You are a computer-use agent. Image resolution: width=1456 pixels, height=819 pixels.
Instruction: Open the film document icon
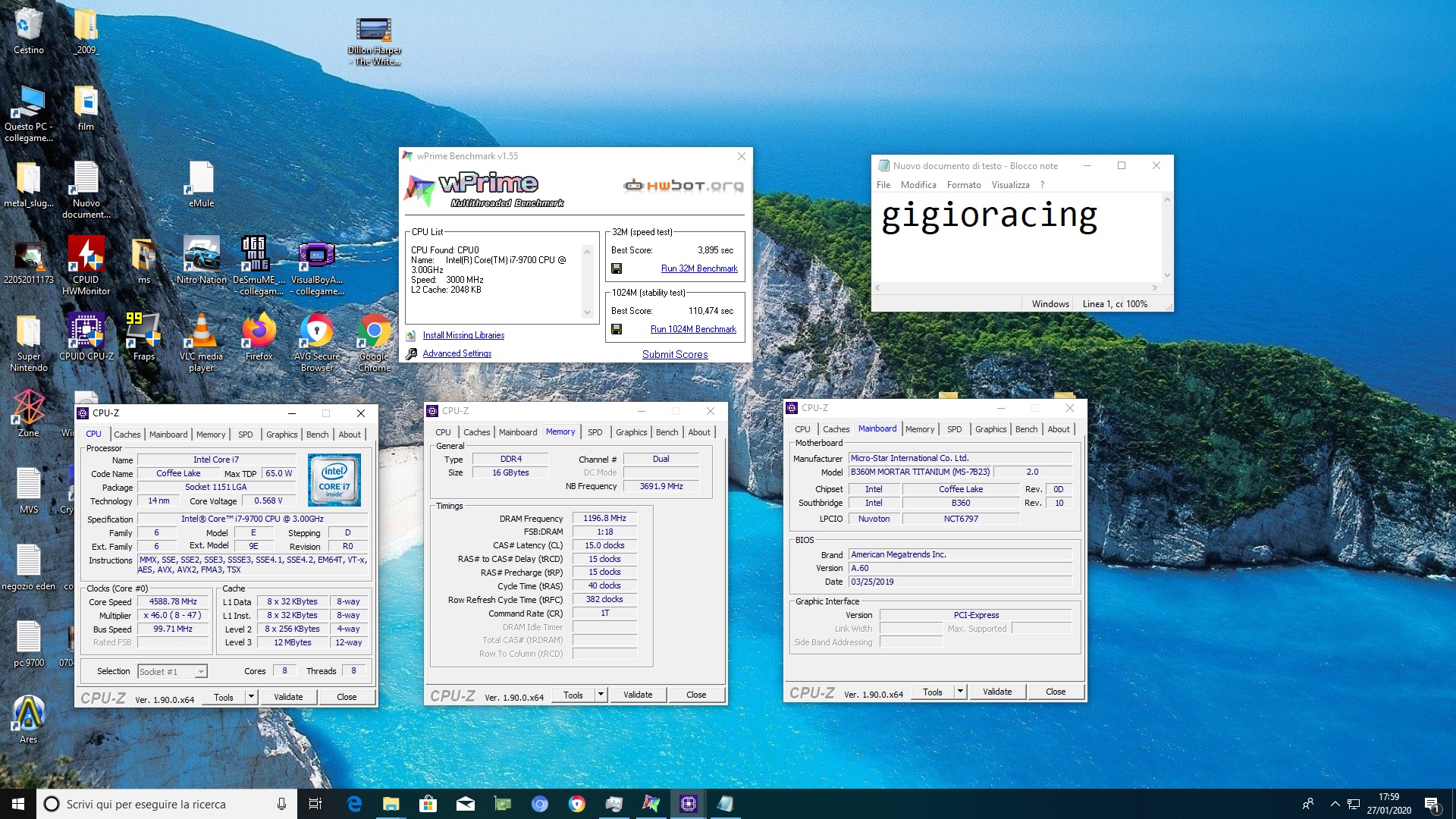pyautogui.click(x=86, y=103)
